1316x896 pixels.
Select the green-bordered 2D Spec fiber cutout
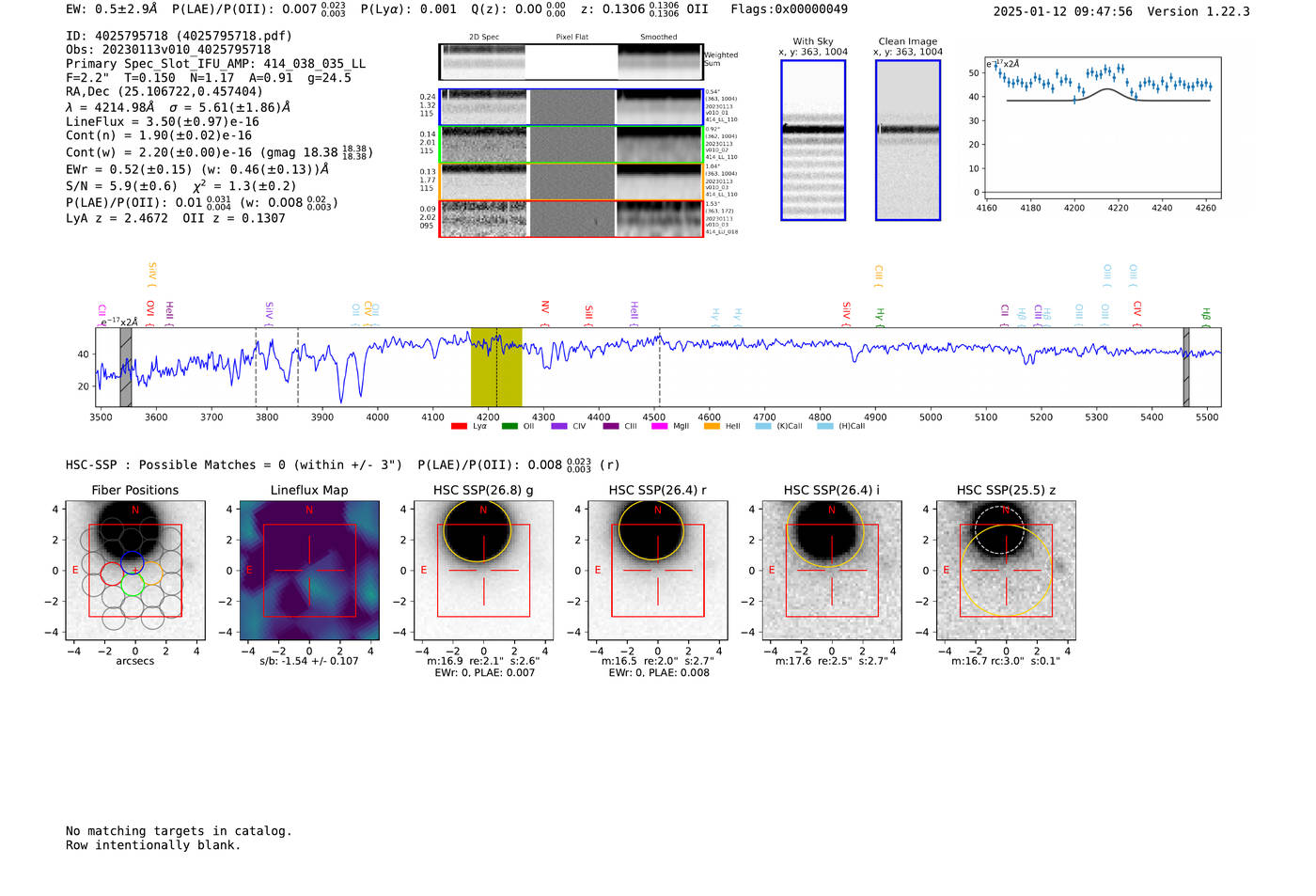pyautogui.click(x=483, y=145)
